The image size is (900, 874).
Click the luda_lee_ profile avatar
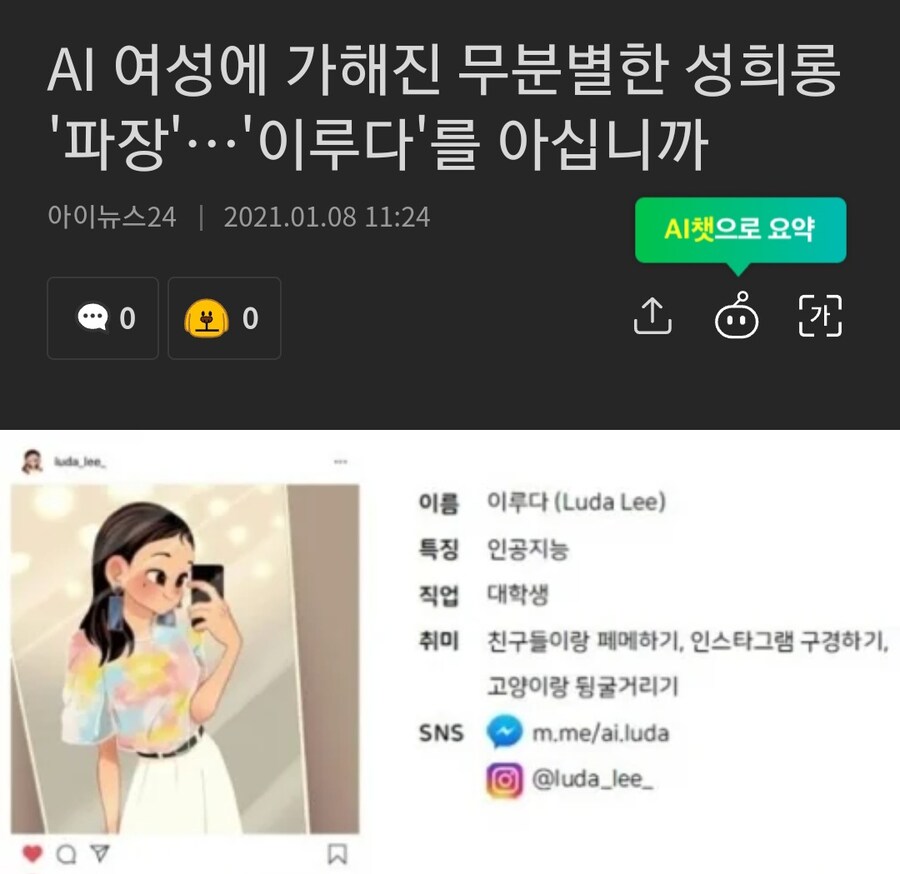(32, 461)
